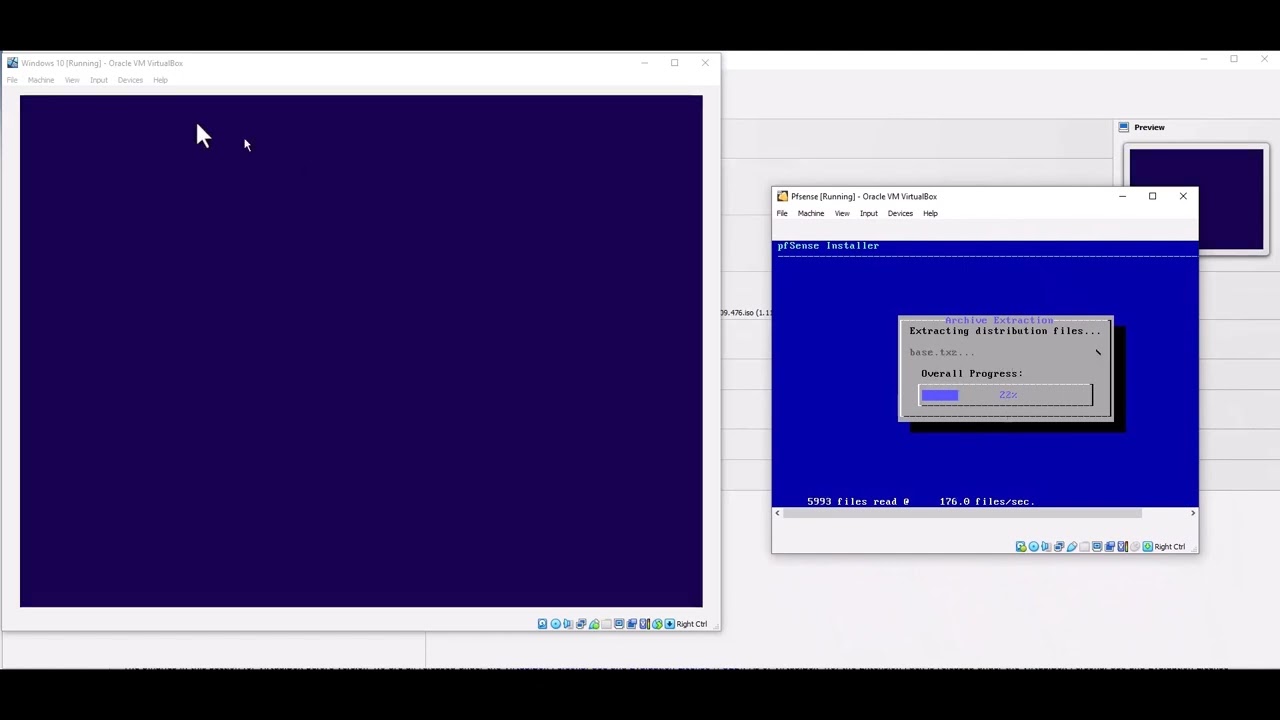Click 'Extracting distribution files...' text
The image size is (1280, 720).
coord(1005,331)
